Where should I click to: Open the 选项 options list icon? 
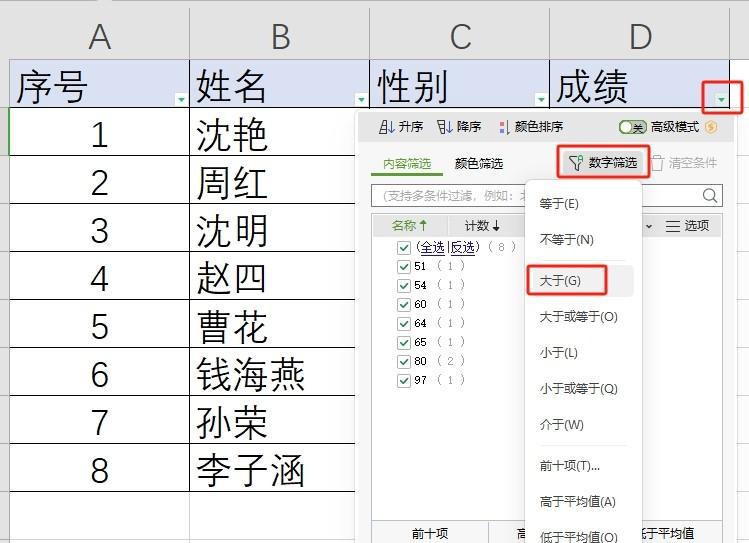click(673, 226)
